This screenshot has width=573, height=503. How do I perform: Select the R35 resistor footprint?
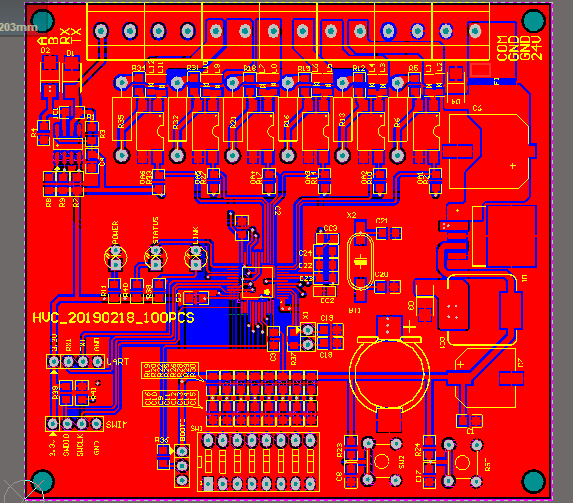click(122, 119)
